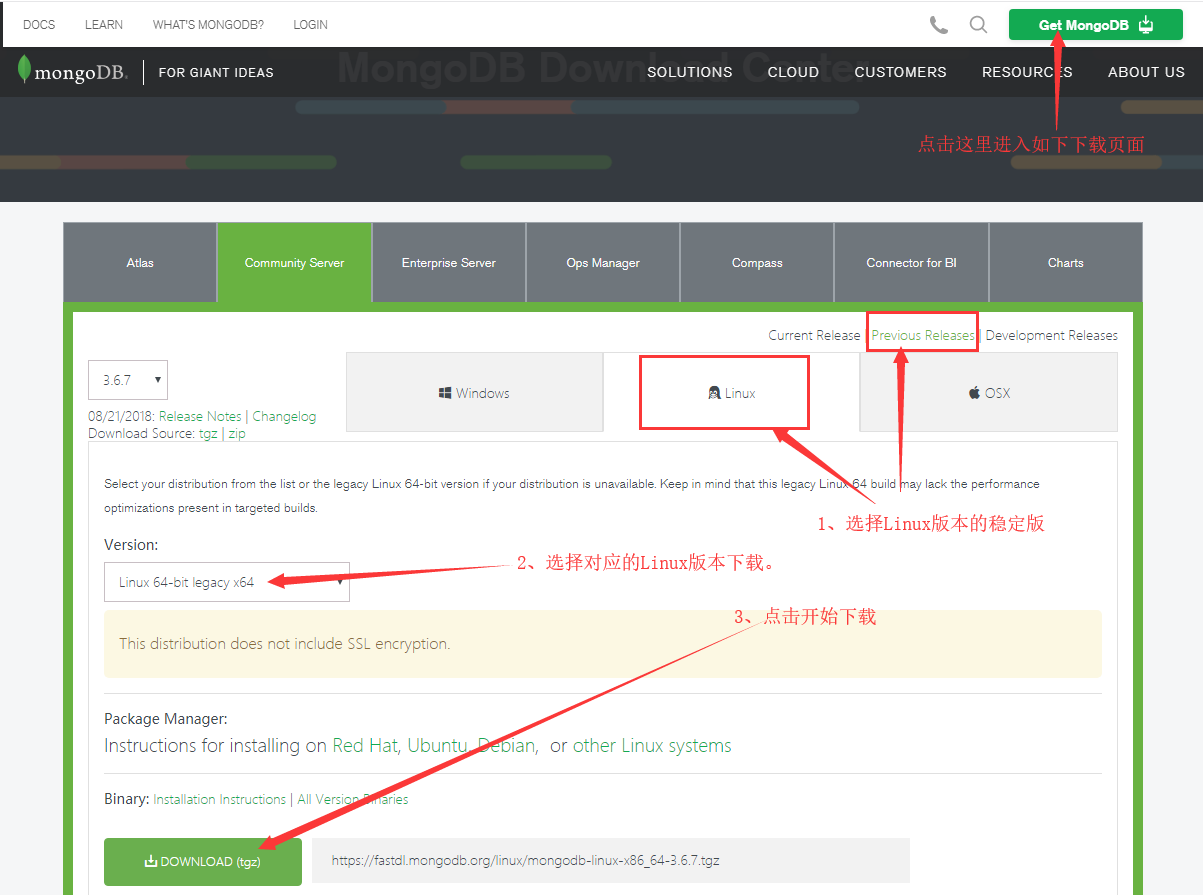This screenshot has width=1203, height=895.
Task: Switch to the Charts tab
Action: (x=1066, y=263)
